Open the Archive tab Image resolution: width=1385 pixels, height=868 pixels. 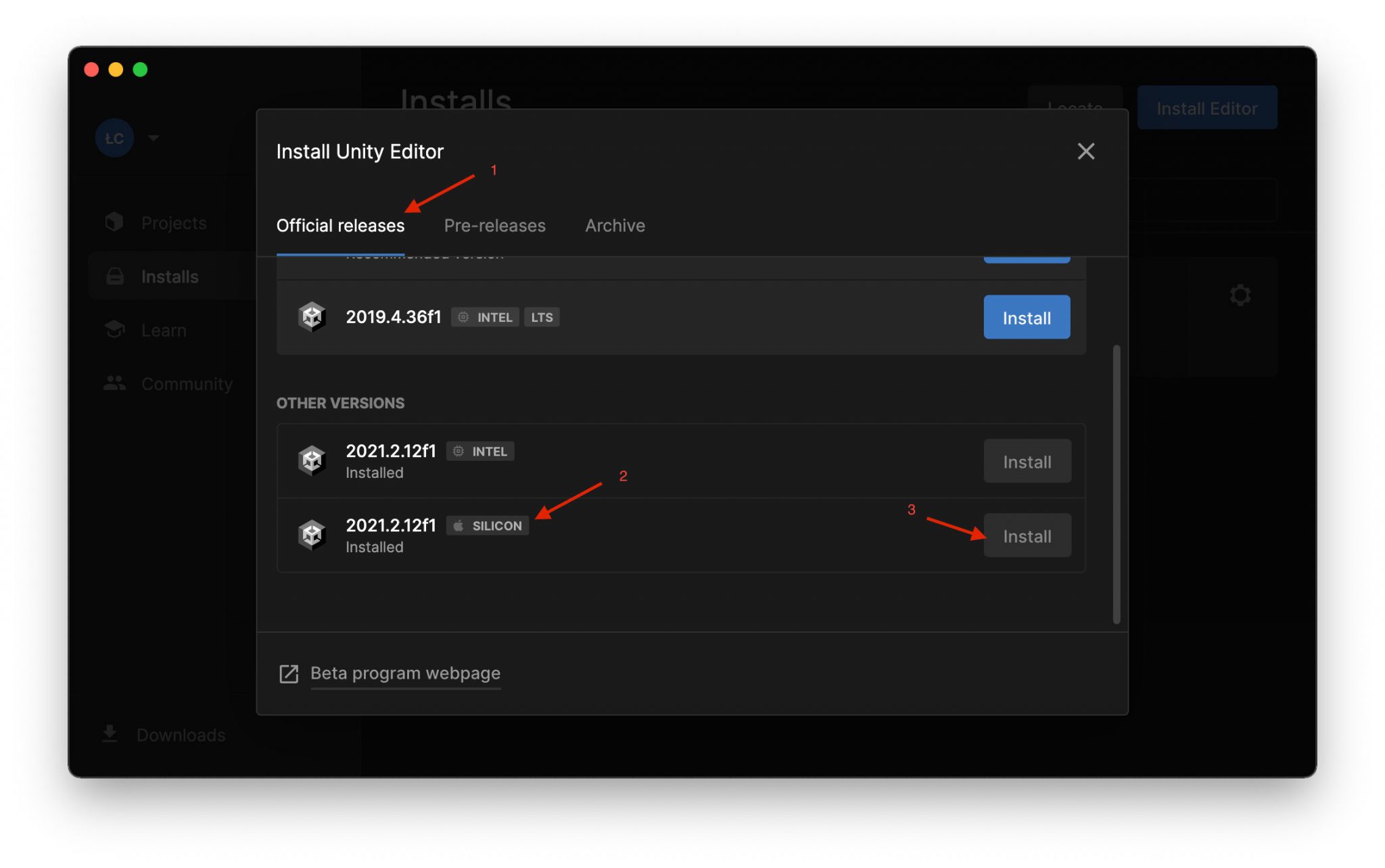(614, 225)
